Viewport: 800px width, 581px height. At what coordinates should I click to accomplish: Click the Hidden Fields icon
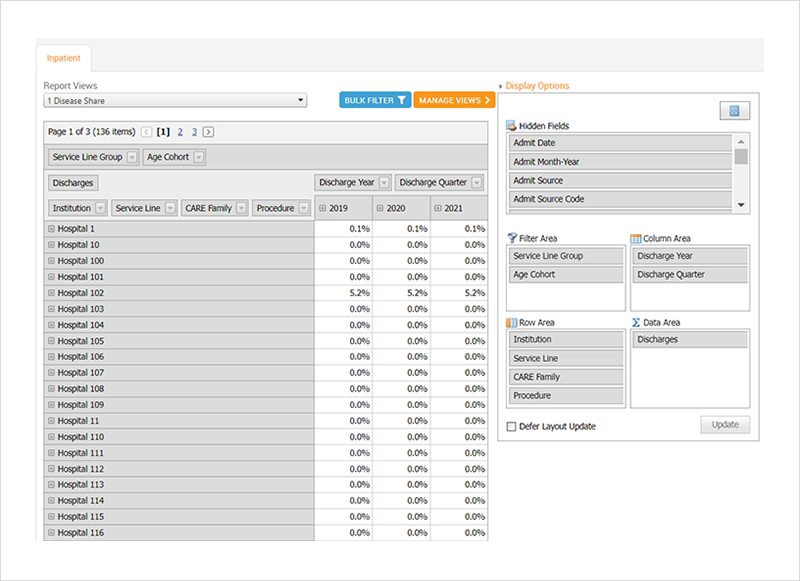[x=511, y=125]
